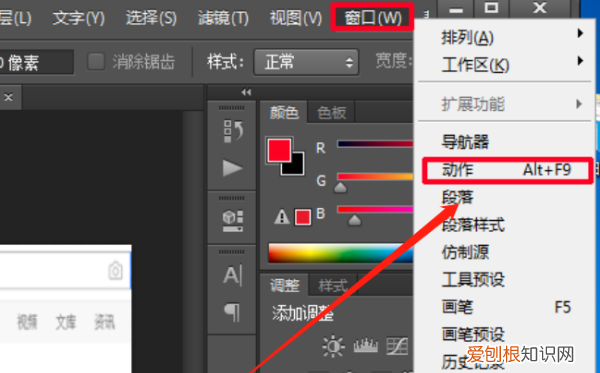Open the 3D properties panel icon
This screenshot has width=600, height=373.
[x=233, y=221]
